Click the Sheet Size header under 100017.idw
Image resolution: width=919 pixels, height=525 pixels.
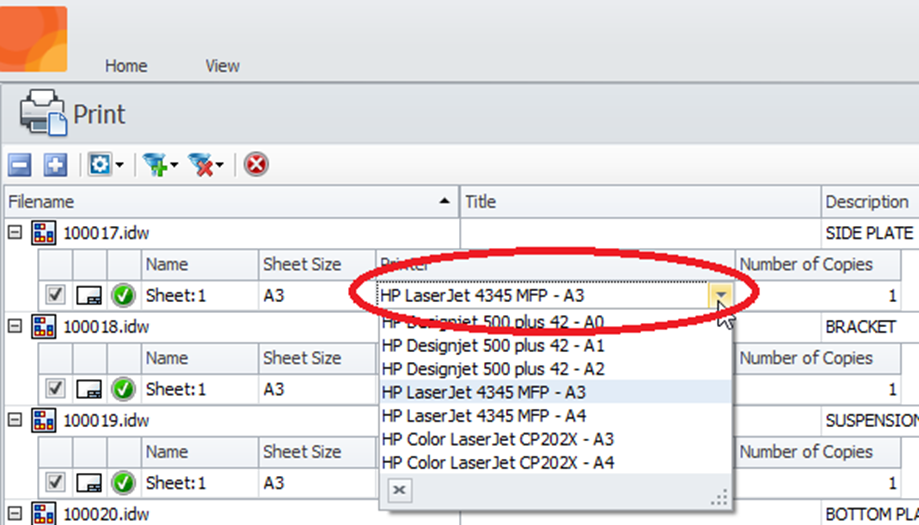tap(317, 264)
